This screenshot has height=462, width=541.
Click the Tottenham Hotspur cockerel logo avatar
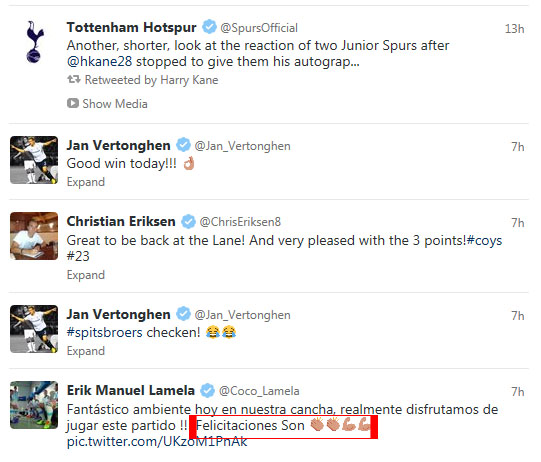pos(35,42)
